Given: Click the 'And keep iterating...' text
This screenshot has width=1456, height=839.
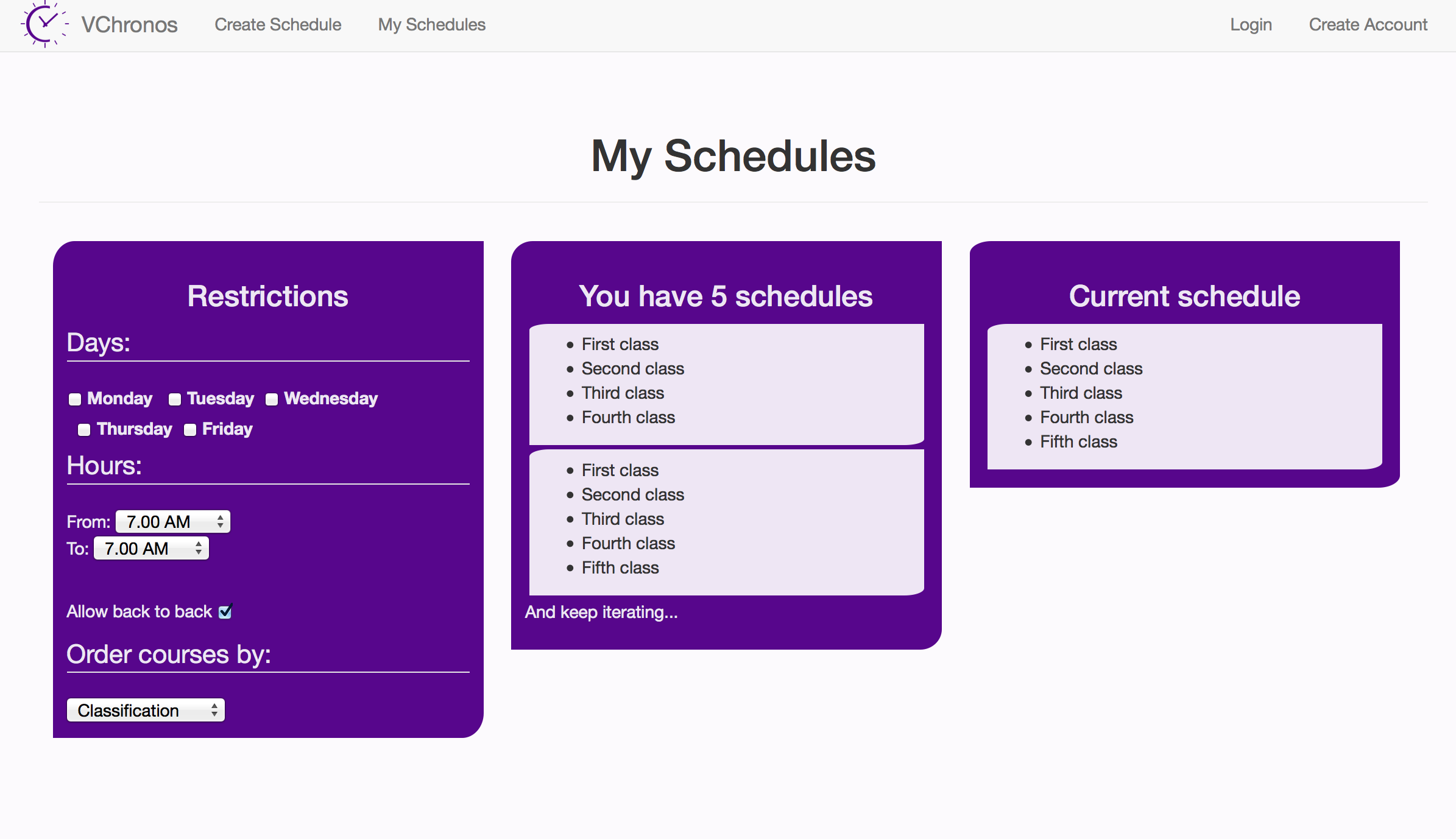Looking at the screenshot, I should click(x=601, y=613).
